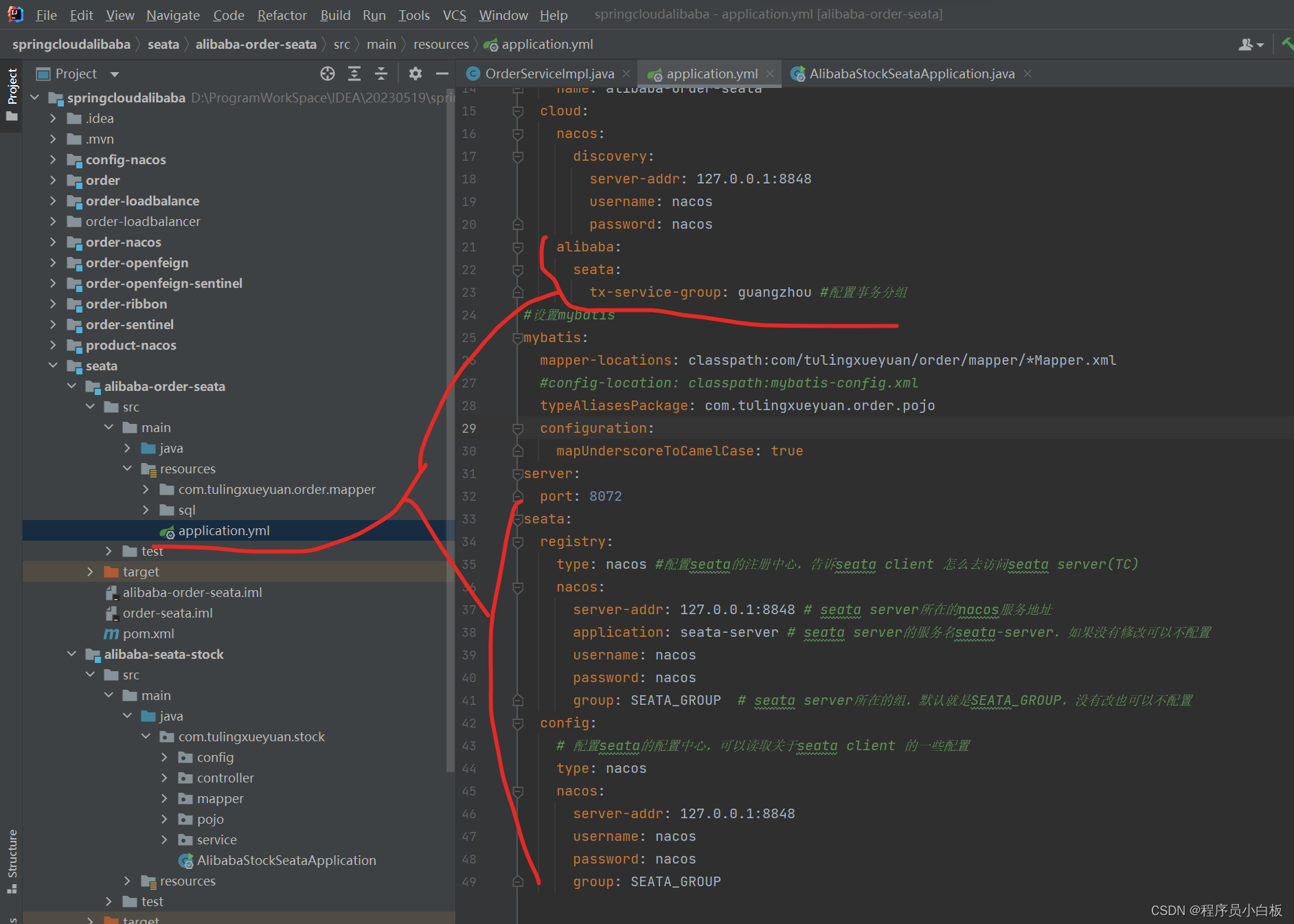Click resources breadcrumb
The width and height of the screenshot is (1294, 924).
click(441, 45)
